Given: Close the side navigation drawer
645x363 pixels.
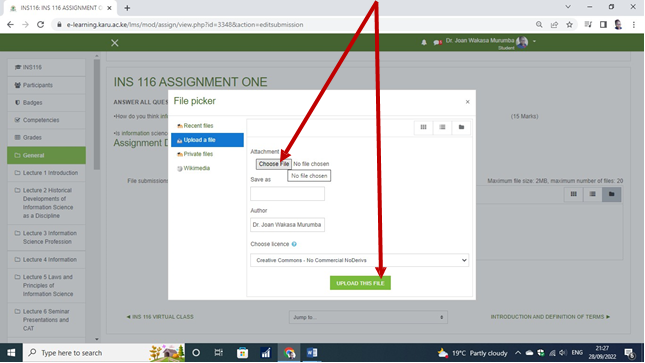Looking at the screenshot, I should (x=115, y=43).
